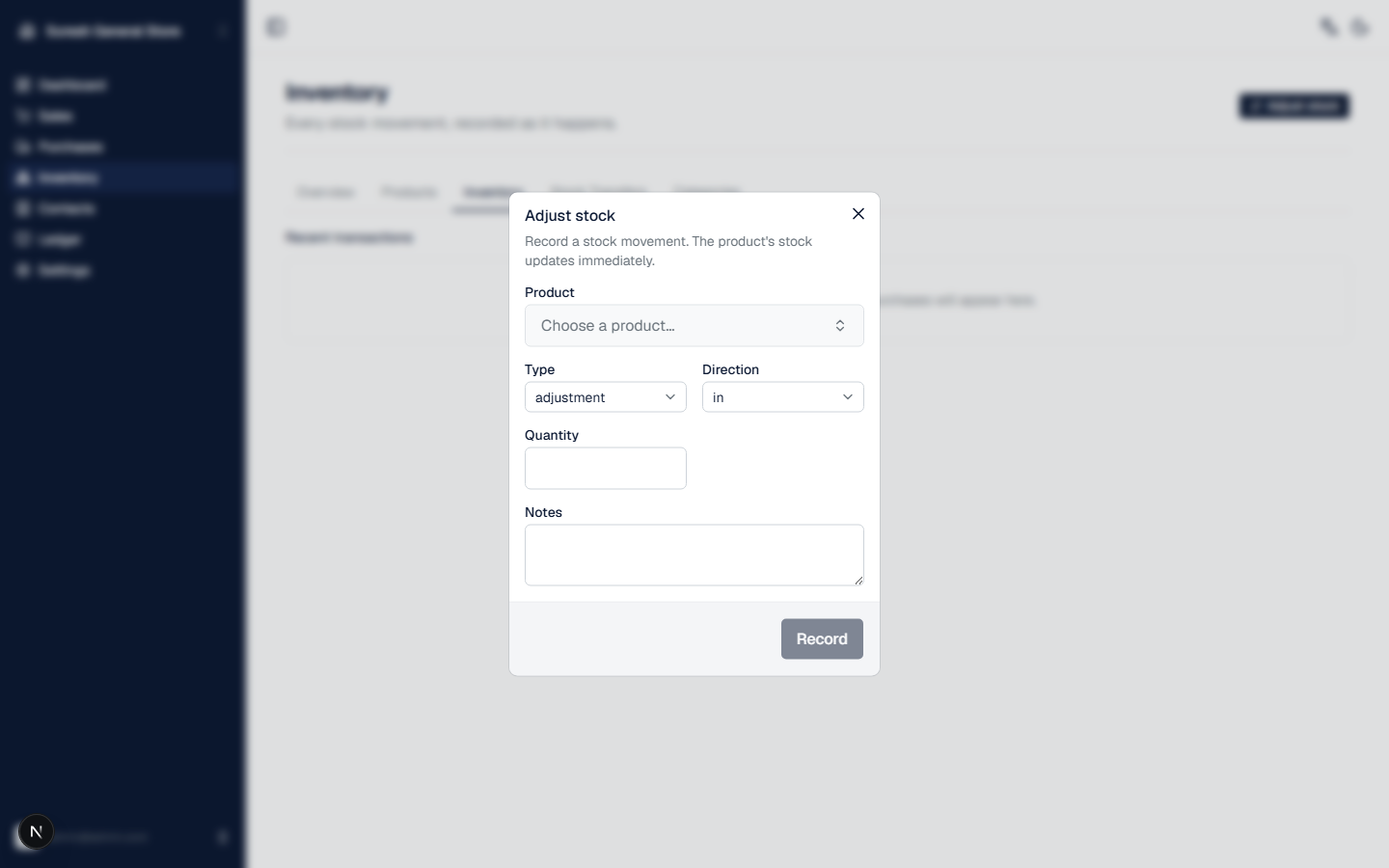This screenshot has width=1389, height=868.
Task: Switch to the Overview tab
Action: 326,192
